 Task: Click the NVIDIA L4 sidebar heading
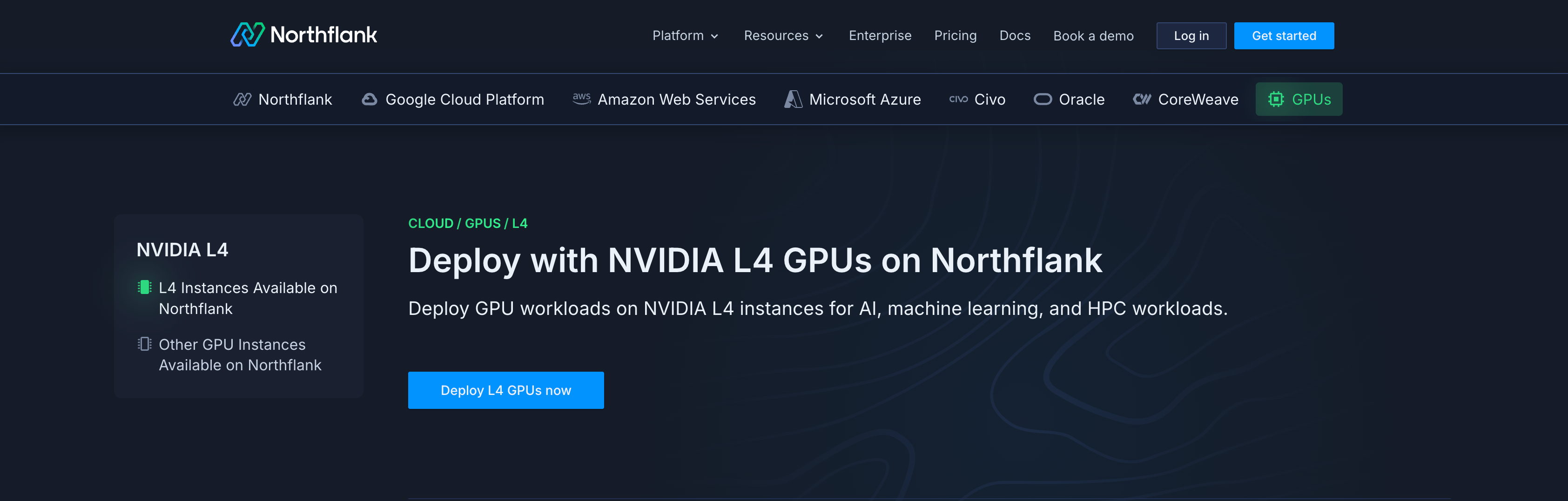(x=182, y=250)
